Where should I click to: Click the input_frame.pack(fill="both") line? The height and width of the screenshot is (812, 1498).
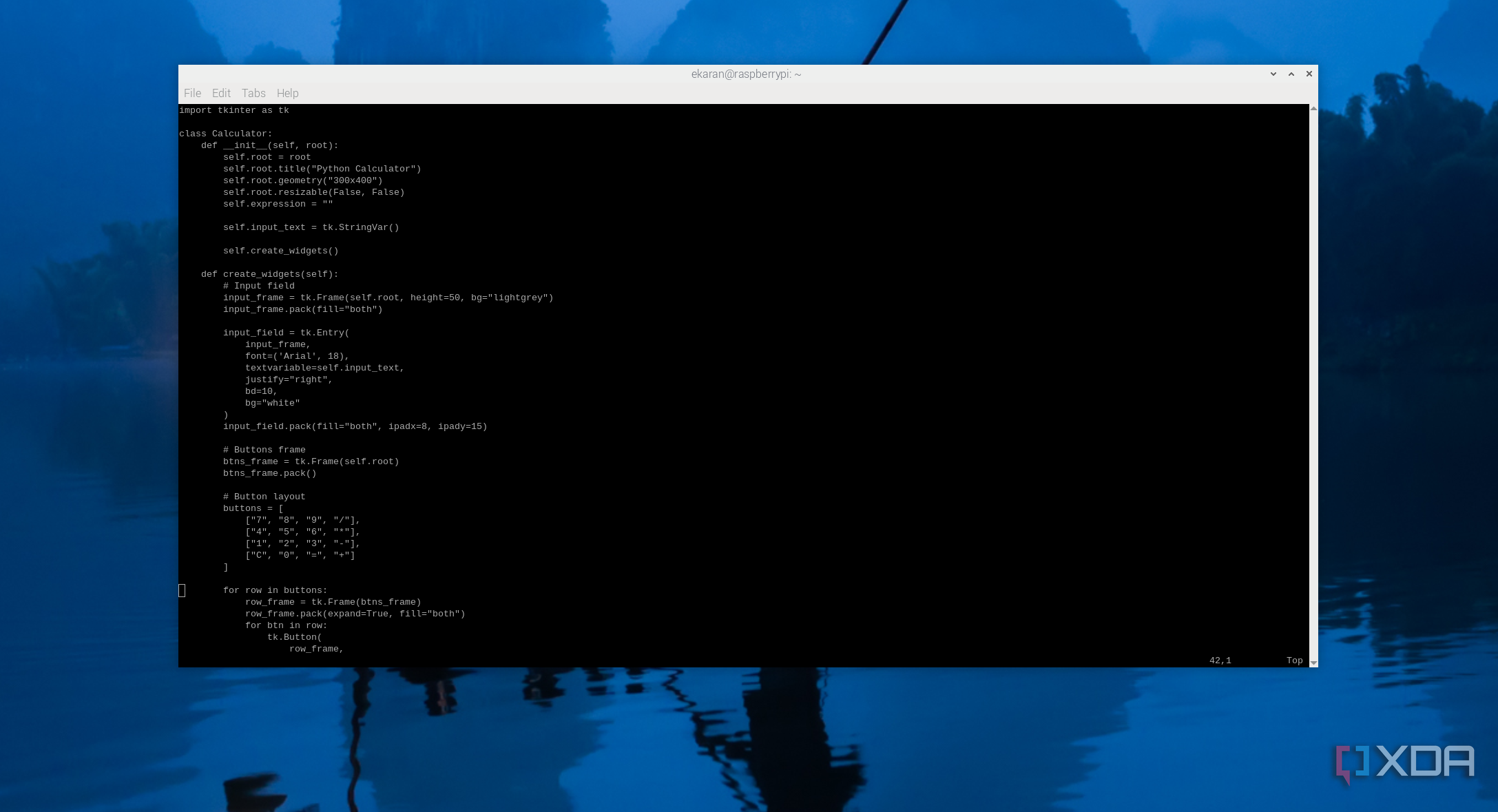coord(303,309)
